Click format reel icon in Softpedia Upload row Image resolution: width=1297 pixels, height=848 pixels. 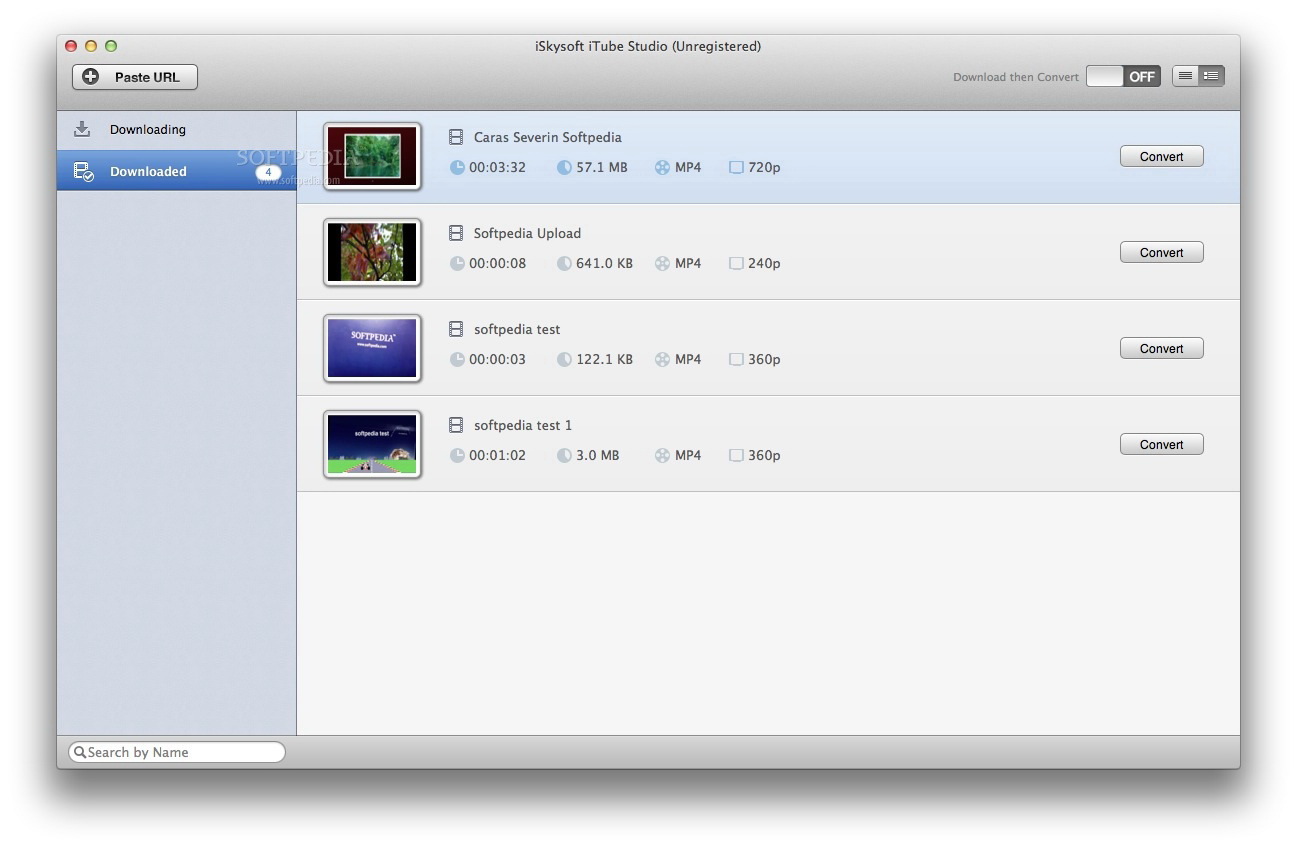pyautogui.click(x=662, y=263)
